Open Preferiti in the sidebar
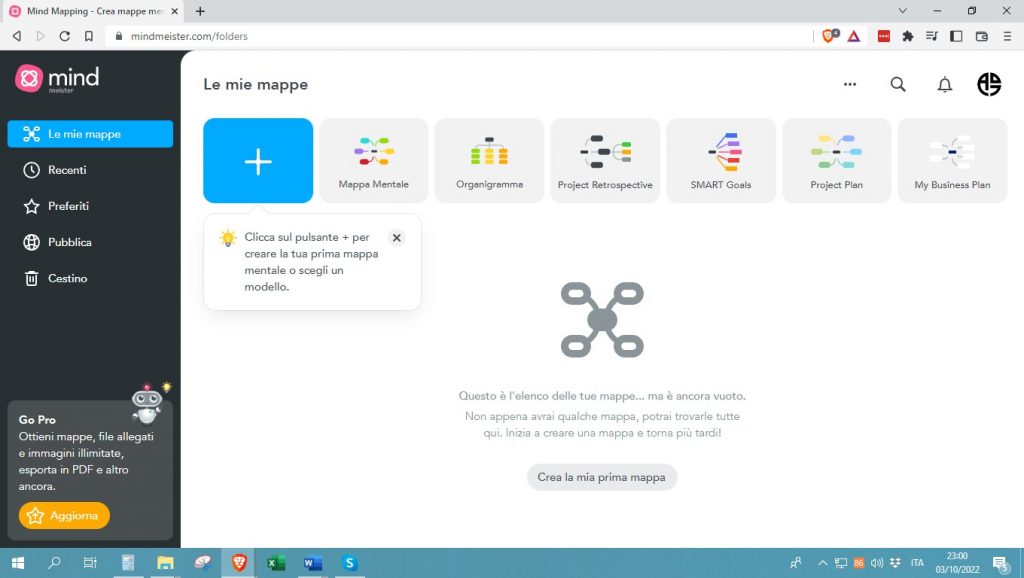 pyautogui.click(x=68, y=206)
